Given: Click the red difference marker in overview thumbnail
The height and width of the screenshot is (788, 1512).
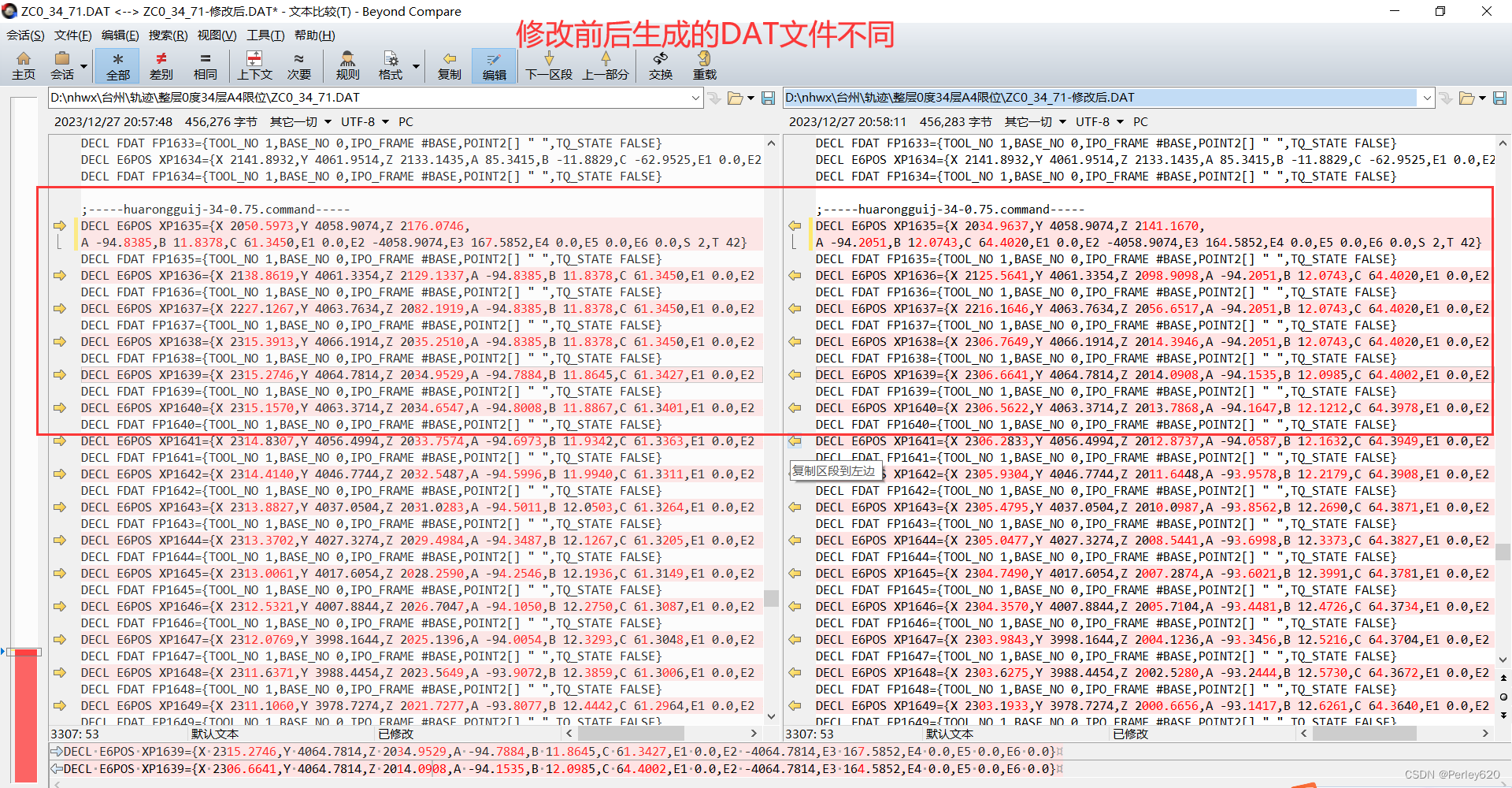Looking at the screenshot, I should click(26, 715).
